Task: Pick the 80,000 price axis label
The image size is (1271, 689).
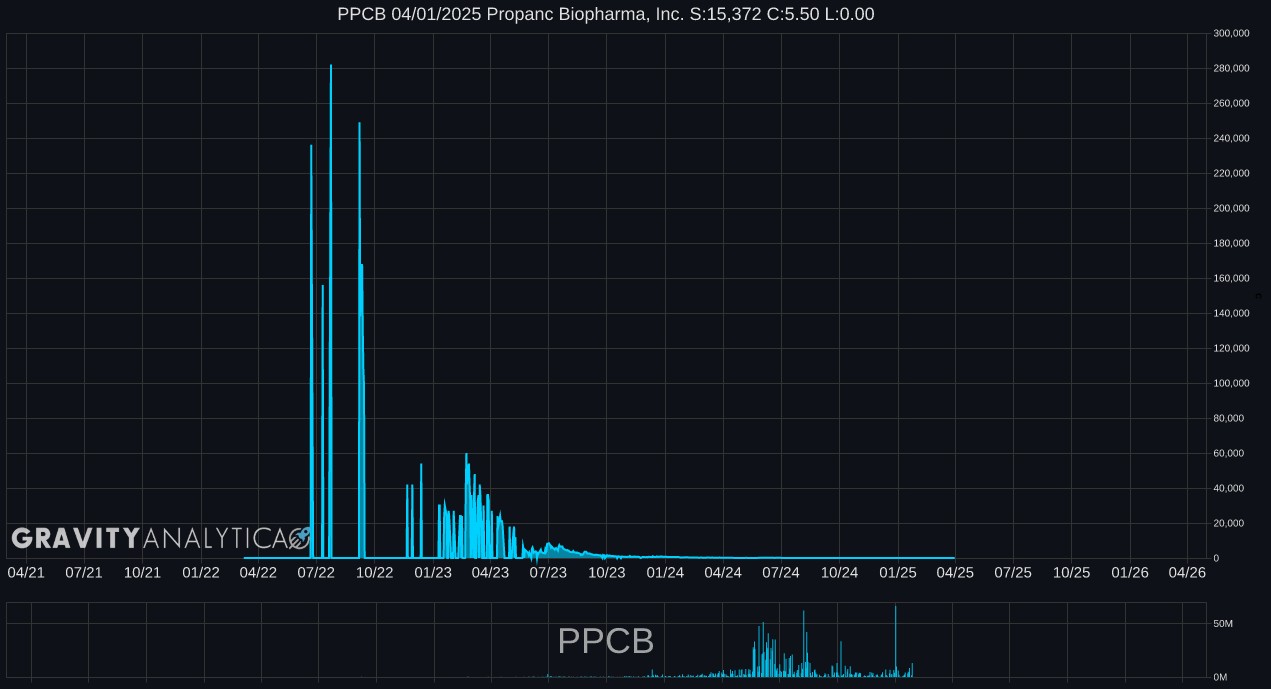Action: (1229, 418)
